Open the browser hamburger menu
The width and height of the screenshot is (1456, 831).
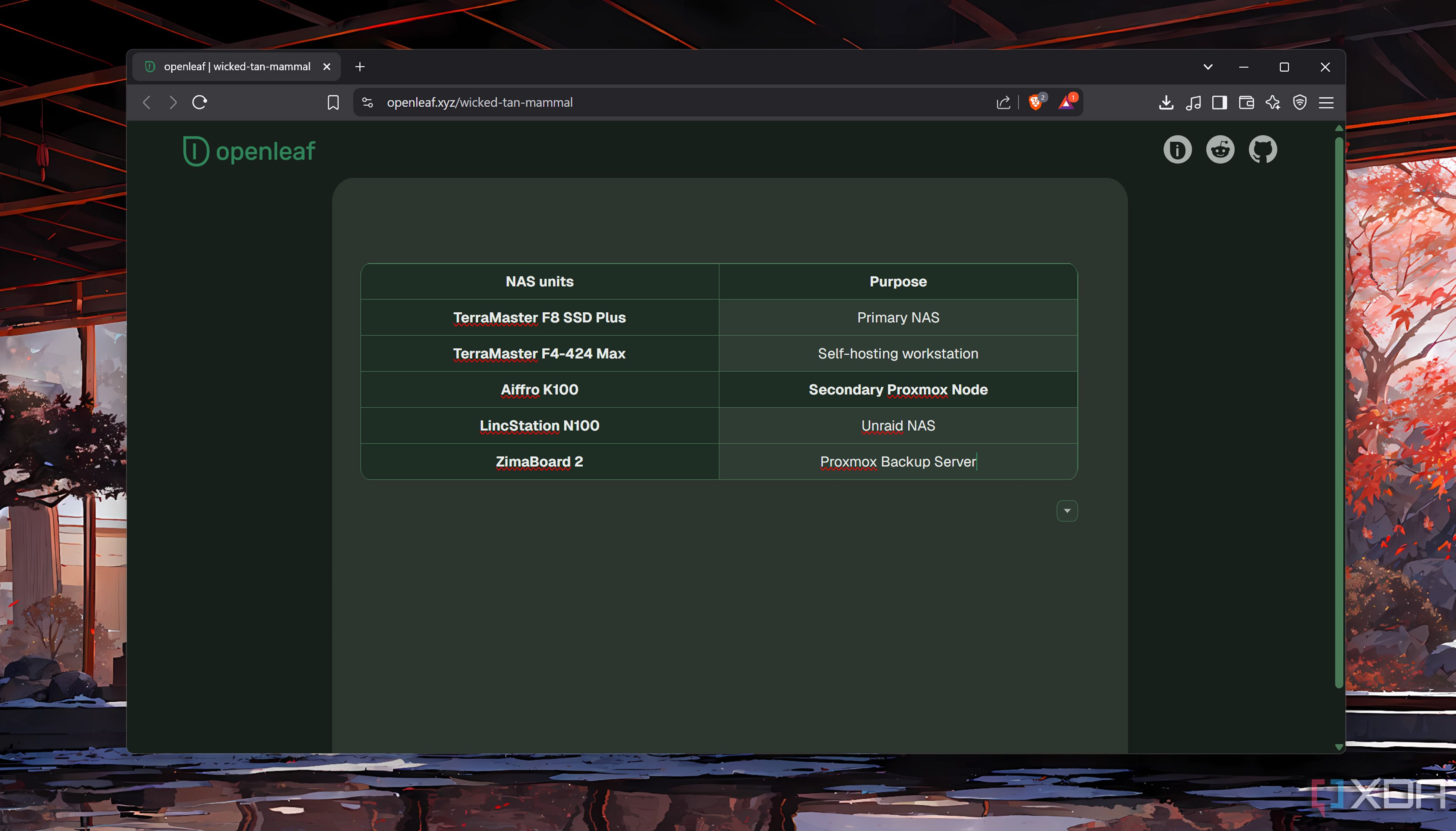1326,103
